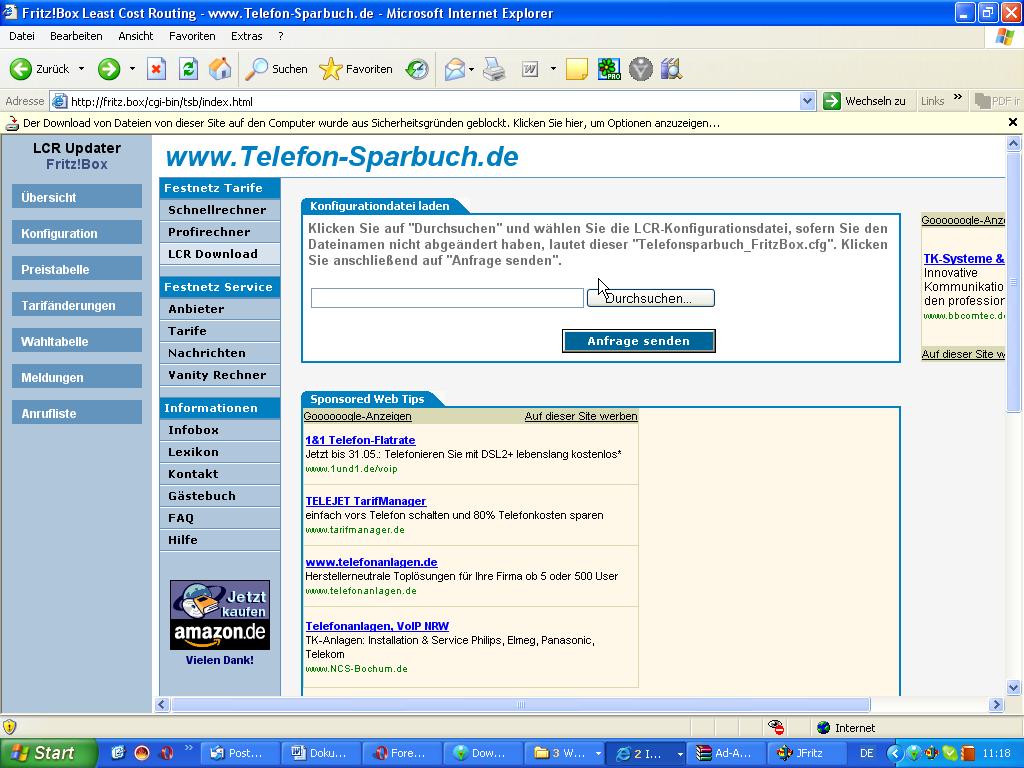Open Preistabelle in the LCR Updater sidebar

(x=76, y=269)
